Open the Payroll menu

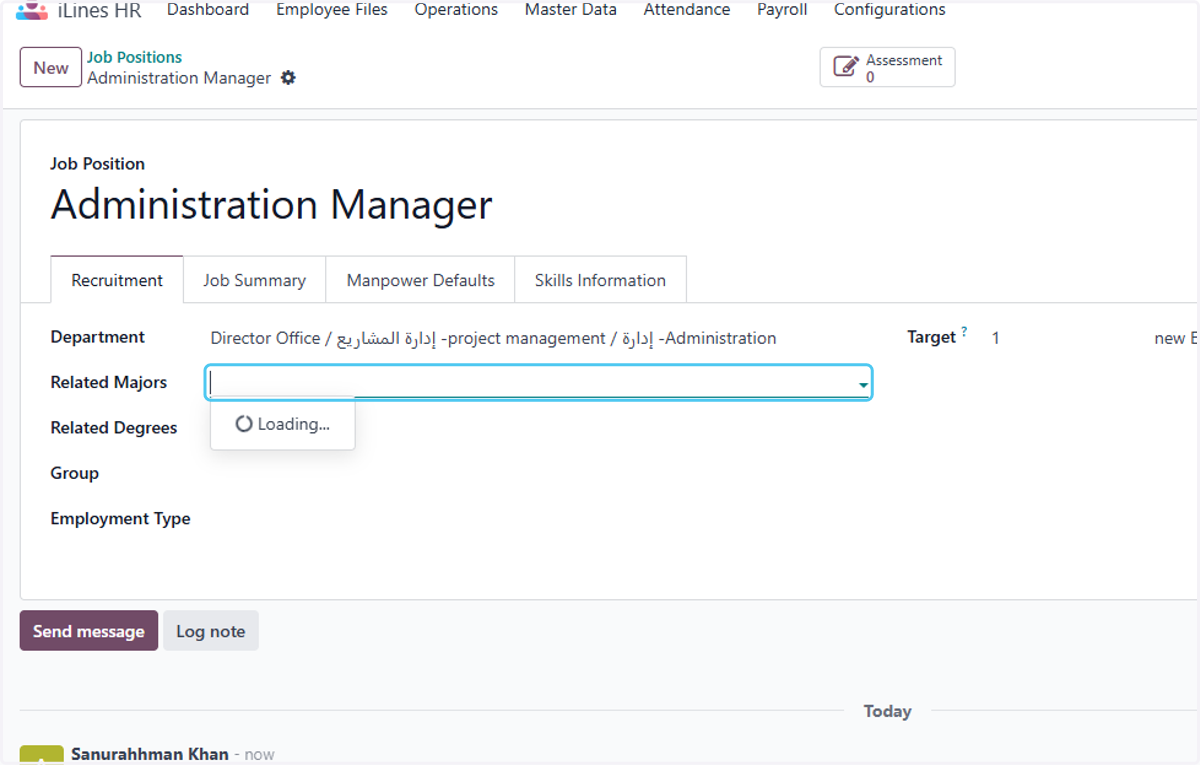782,10
